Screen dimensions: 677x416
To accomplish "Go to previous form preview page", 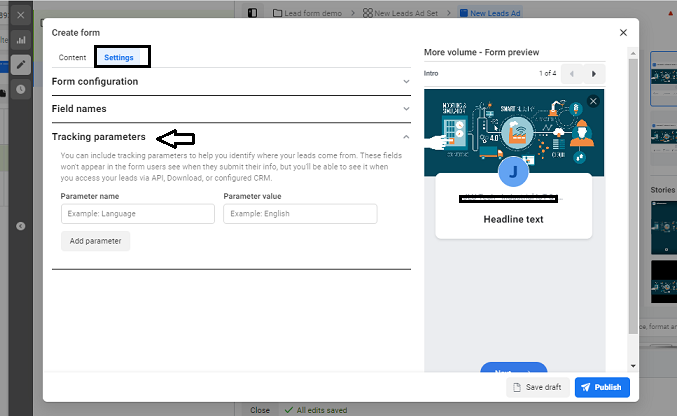I will 572,73.
